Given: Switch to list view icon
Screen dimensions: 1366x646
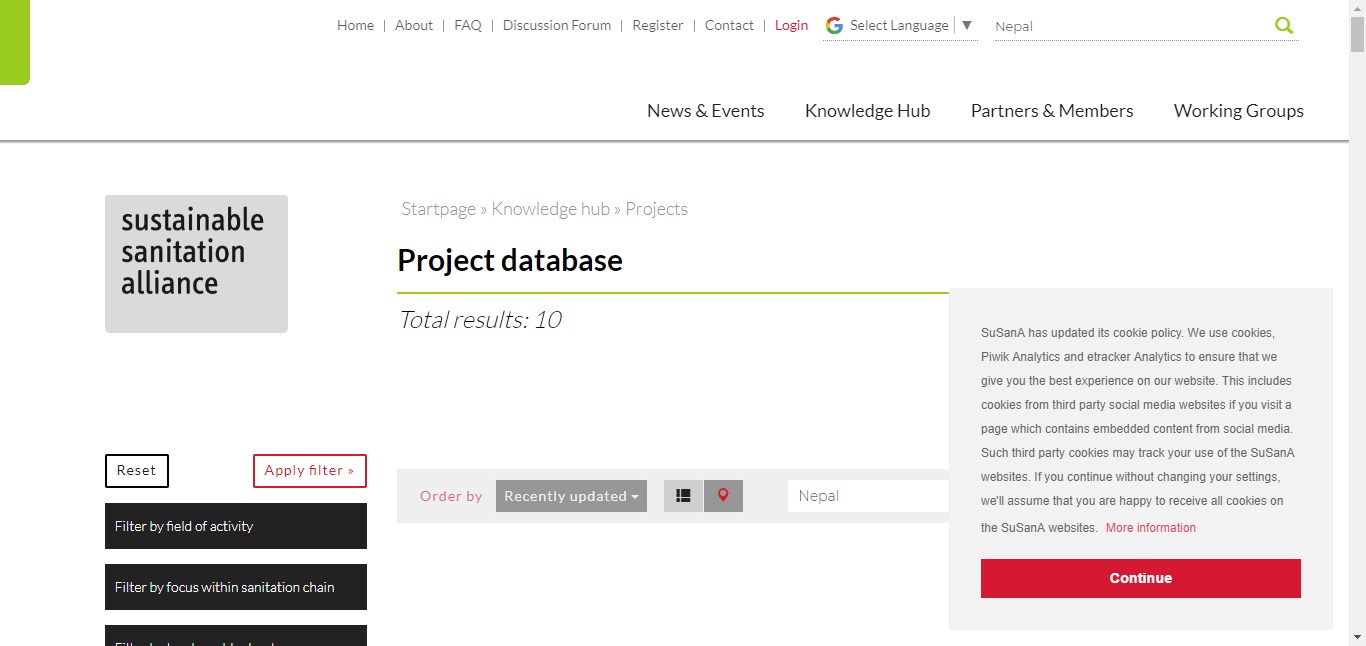Looking at the screenshot, I should tap(684, 496).
